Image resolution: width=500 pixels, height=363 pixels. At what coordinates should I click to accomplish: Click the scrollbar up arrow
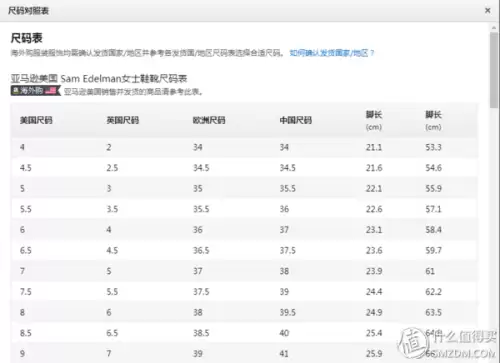[x=494, y=28]
